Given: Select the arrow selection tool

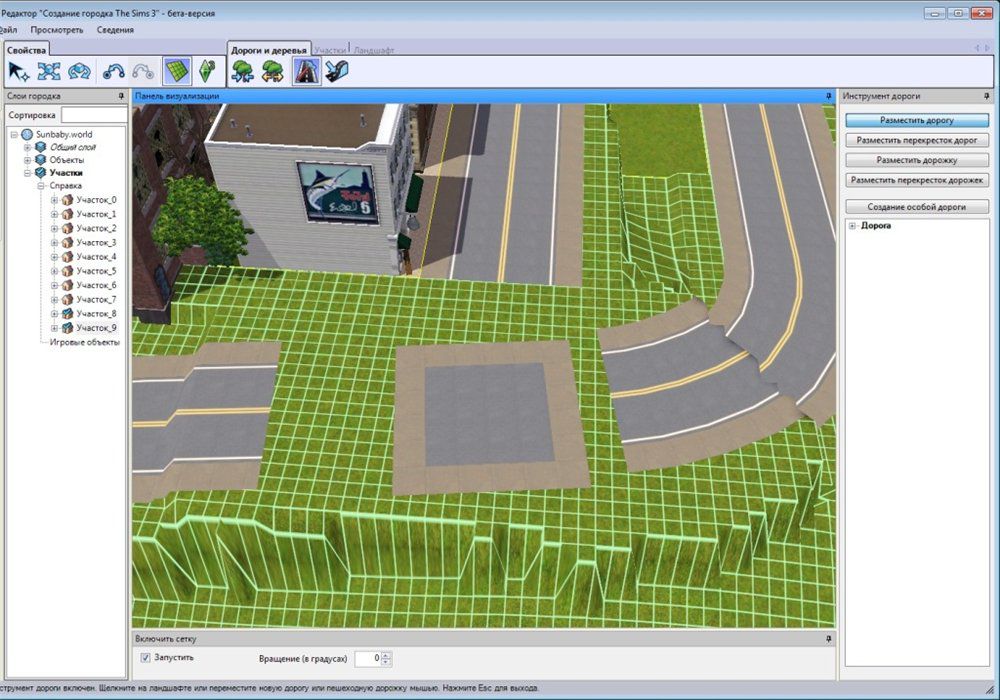Looking at the screenshot, I should click(19, 71).
